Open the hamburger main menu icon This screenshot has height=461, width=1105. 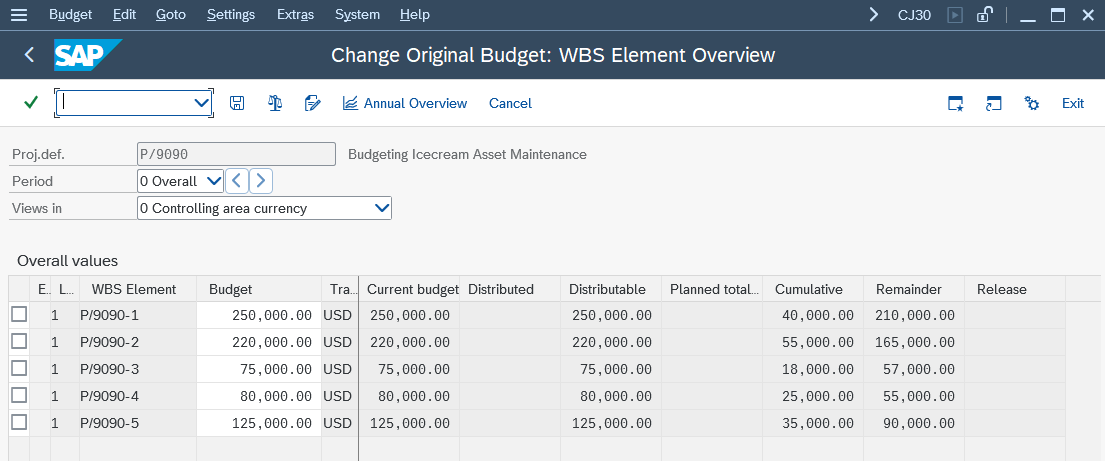pyautogui.click(x=20, y=15)
